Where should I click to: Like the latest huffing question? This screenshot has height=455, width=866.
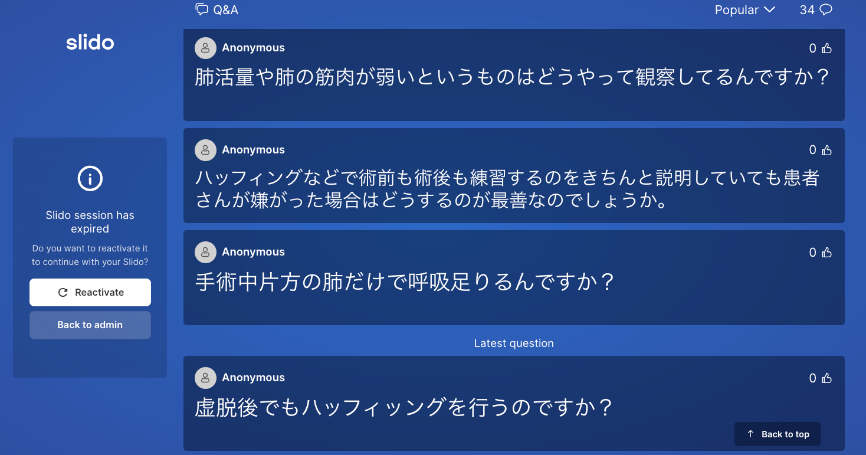click(826, 378)
